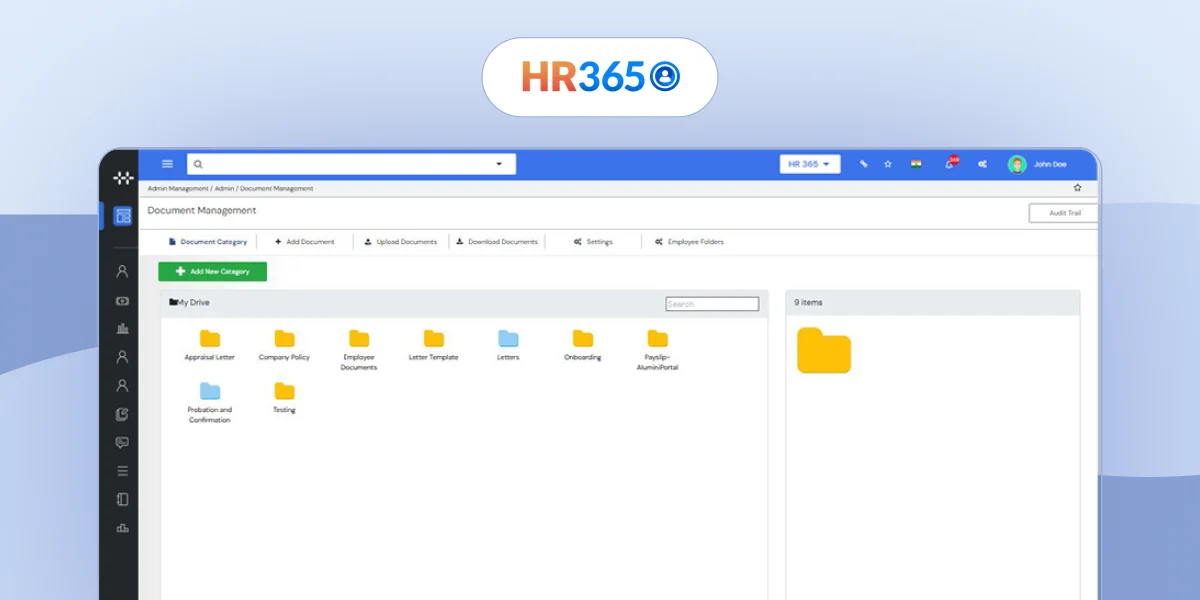Open the HR 365 module dropdown
Screen dimensions: 1200x600
point(810,164)
